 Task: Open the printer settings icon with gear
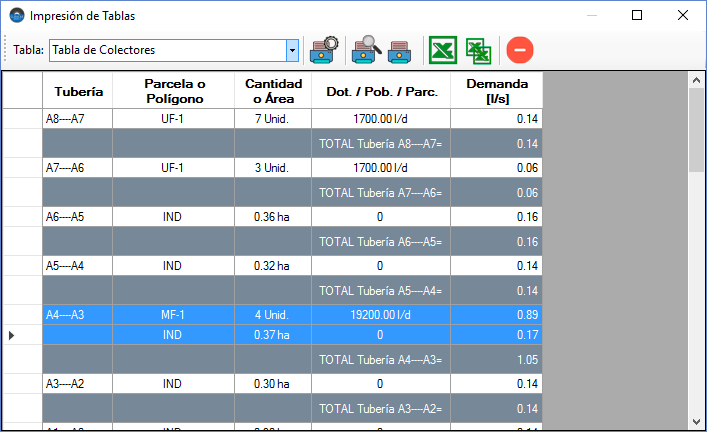point(324,50)
